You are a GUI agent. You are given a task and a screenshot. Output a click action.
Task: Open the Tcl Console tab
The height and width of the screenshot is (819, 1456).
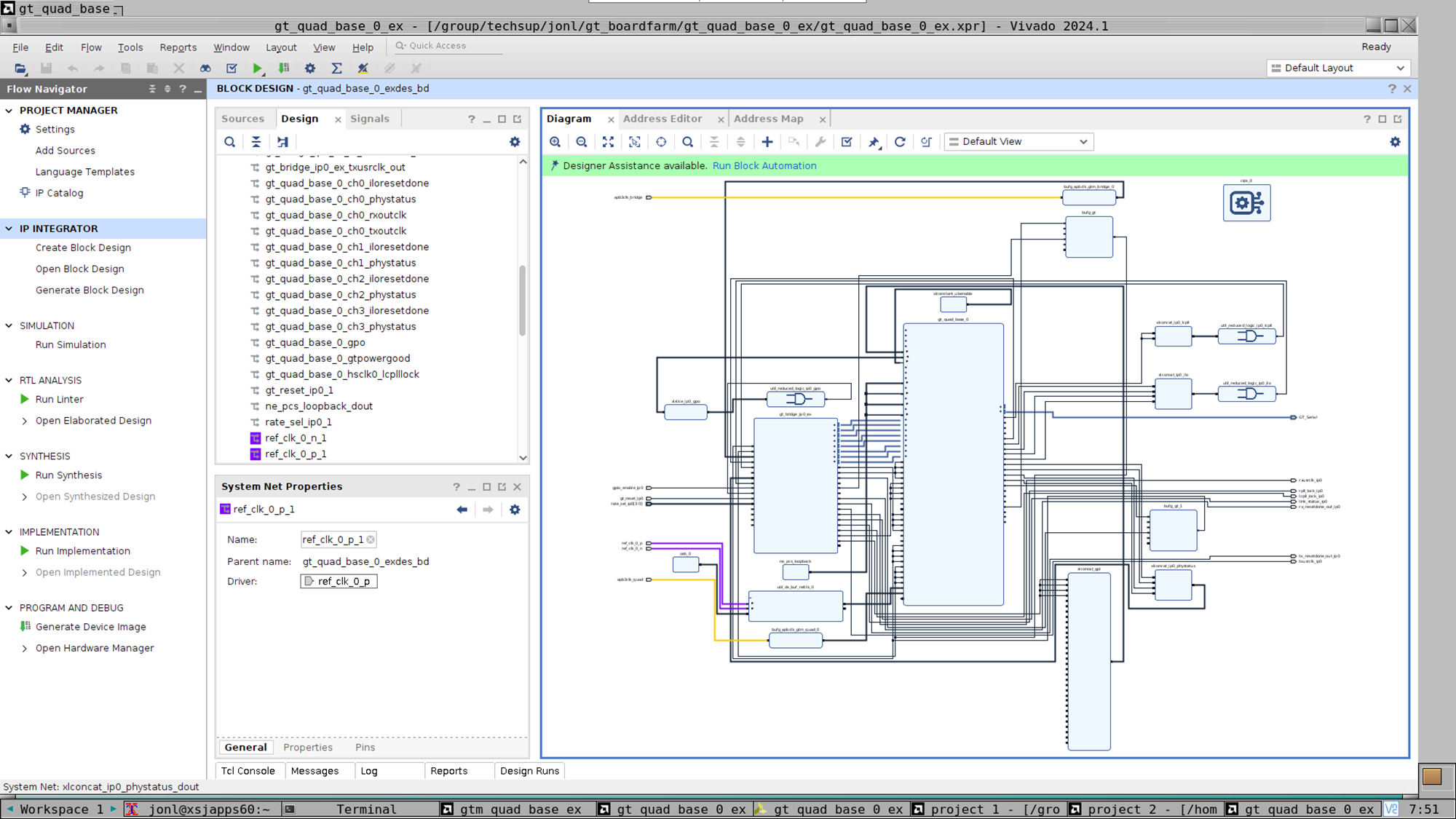point(248,771)
